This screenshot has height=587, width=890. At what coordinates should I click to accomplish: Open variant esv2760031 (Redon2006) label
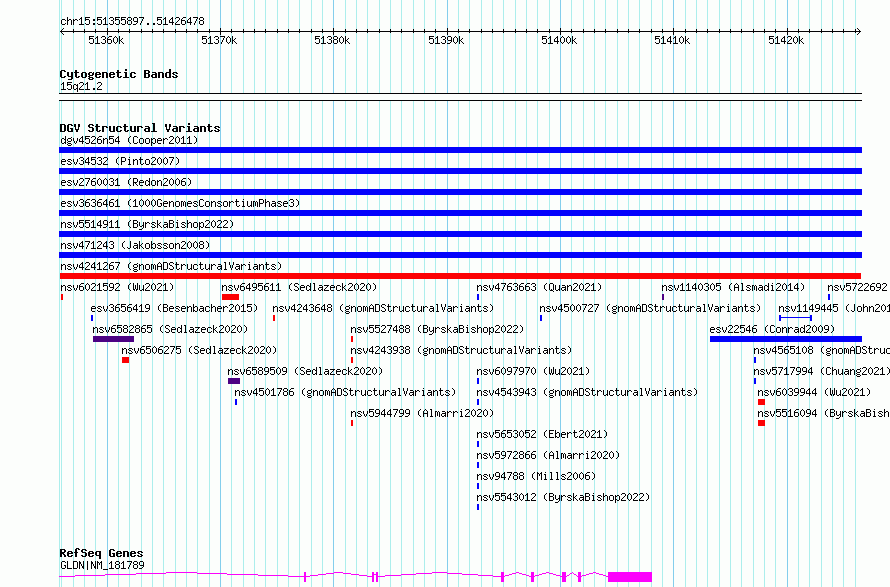pyautogui.click(x=126, y=182)
